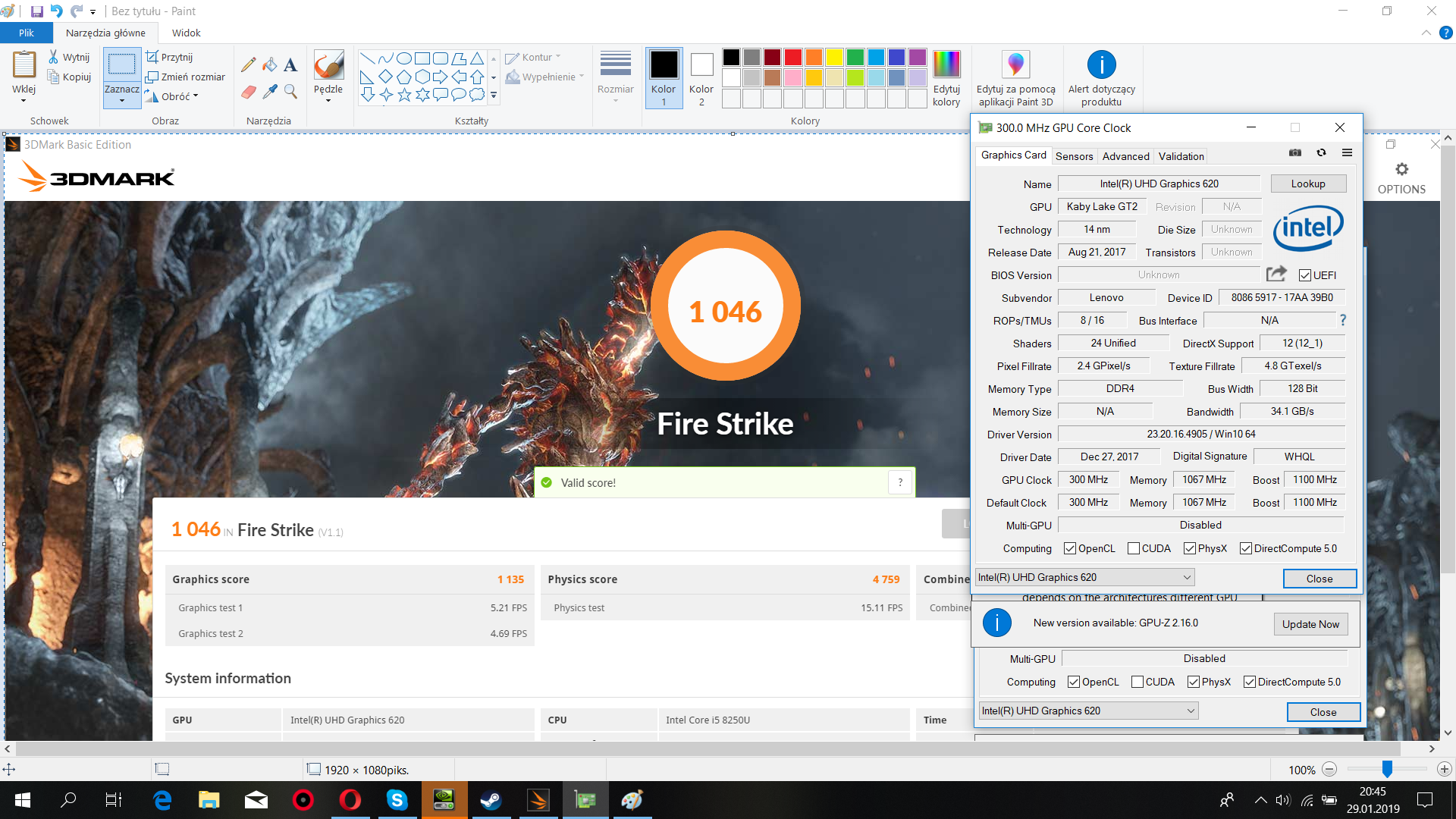Switch to the Widok ribbon tab
Viewport: 1456px width, 819px height.
tap(186, 33)
